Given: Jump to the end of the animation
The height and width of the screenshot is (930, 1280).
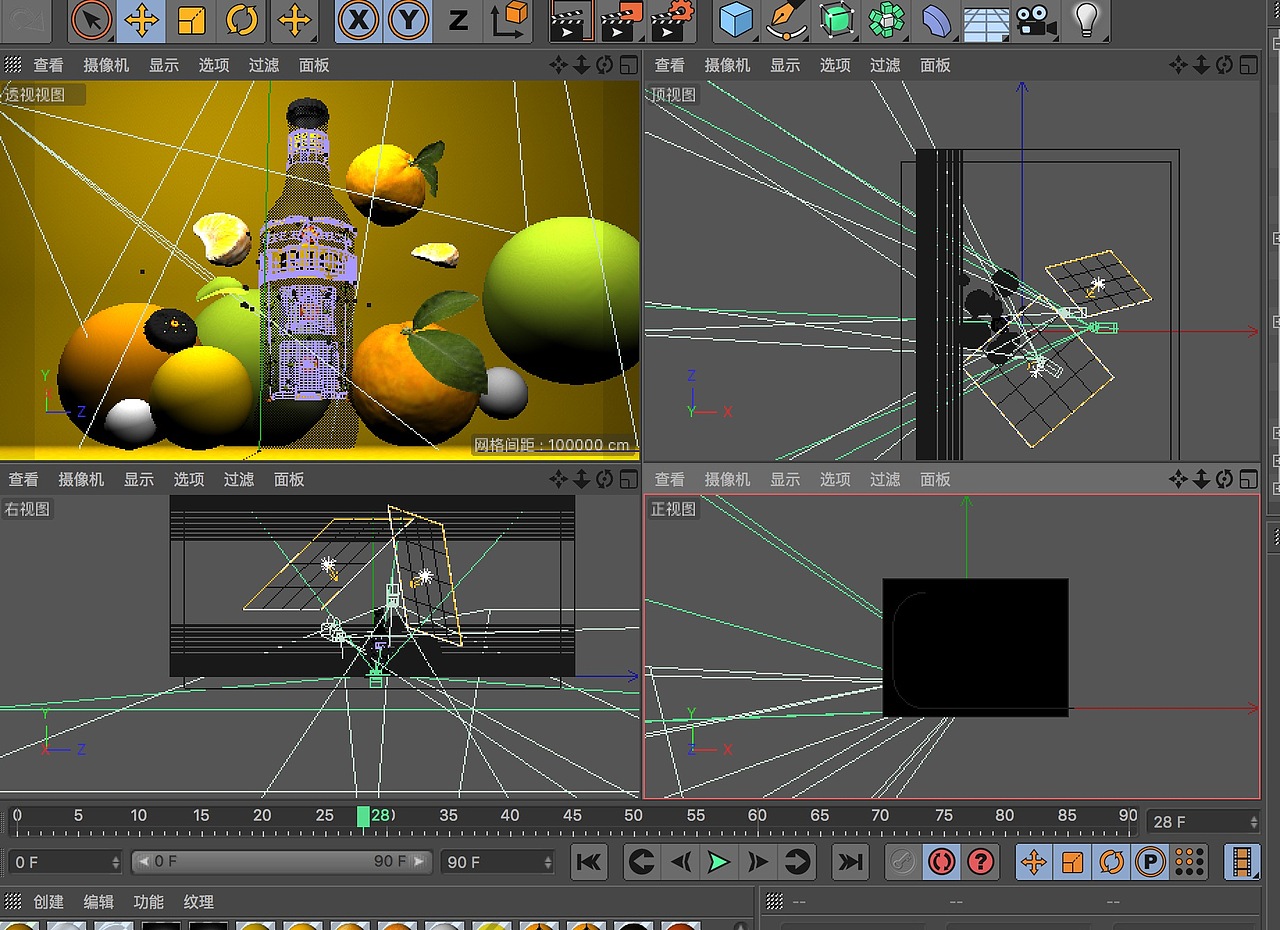Looking at the screenshot, I should point(850,861).
